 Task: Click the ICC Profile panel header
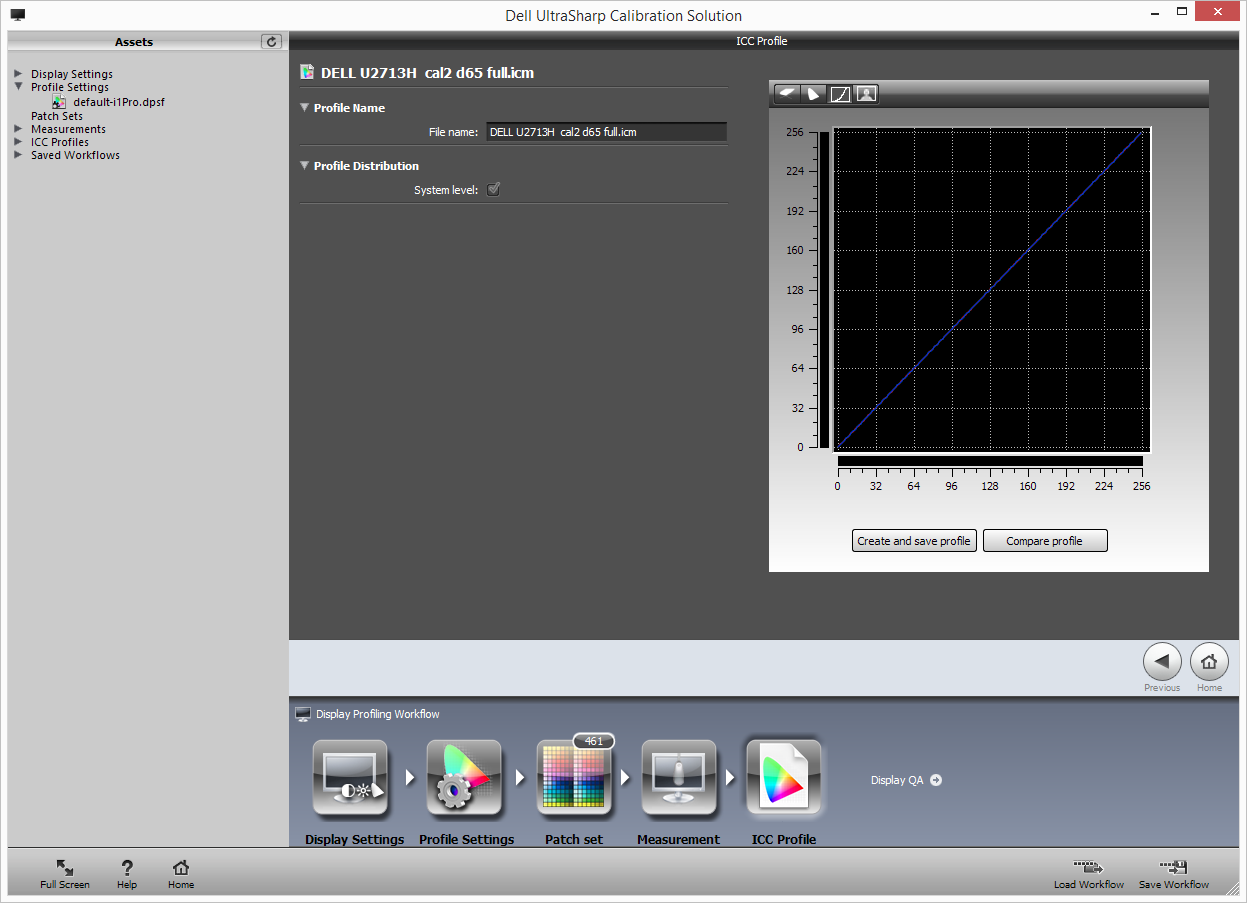[762, 41]
